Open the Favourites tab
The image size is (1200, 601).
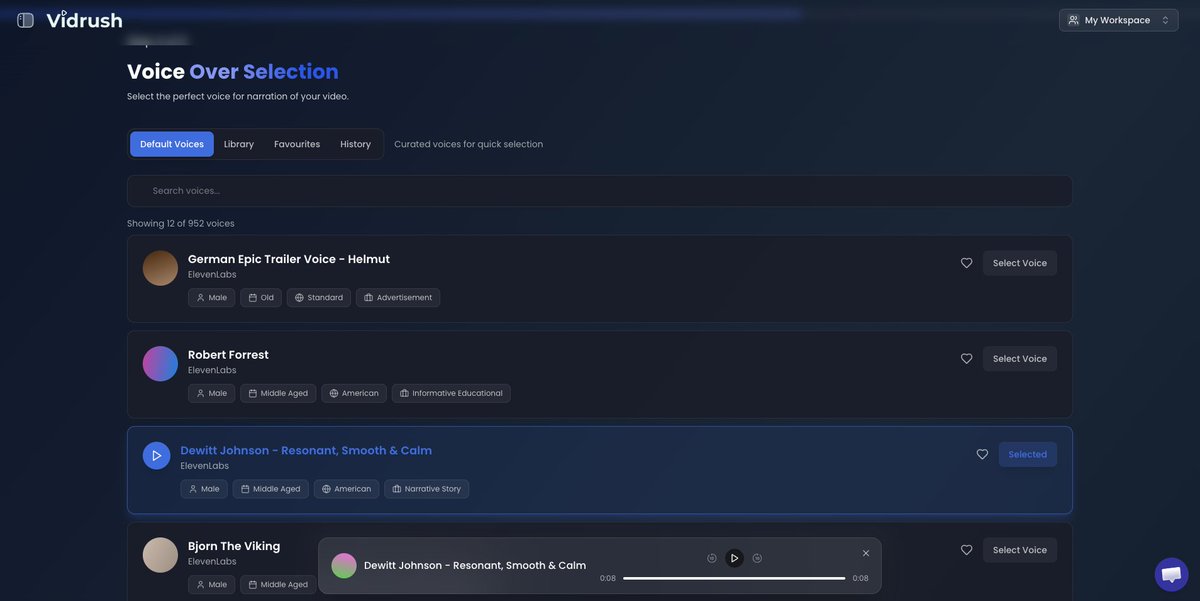tap(297, 144)
